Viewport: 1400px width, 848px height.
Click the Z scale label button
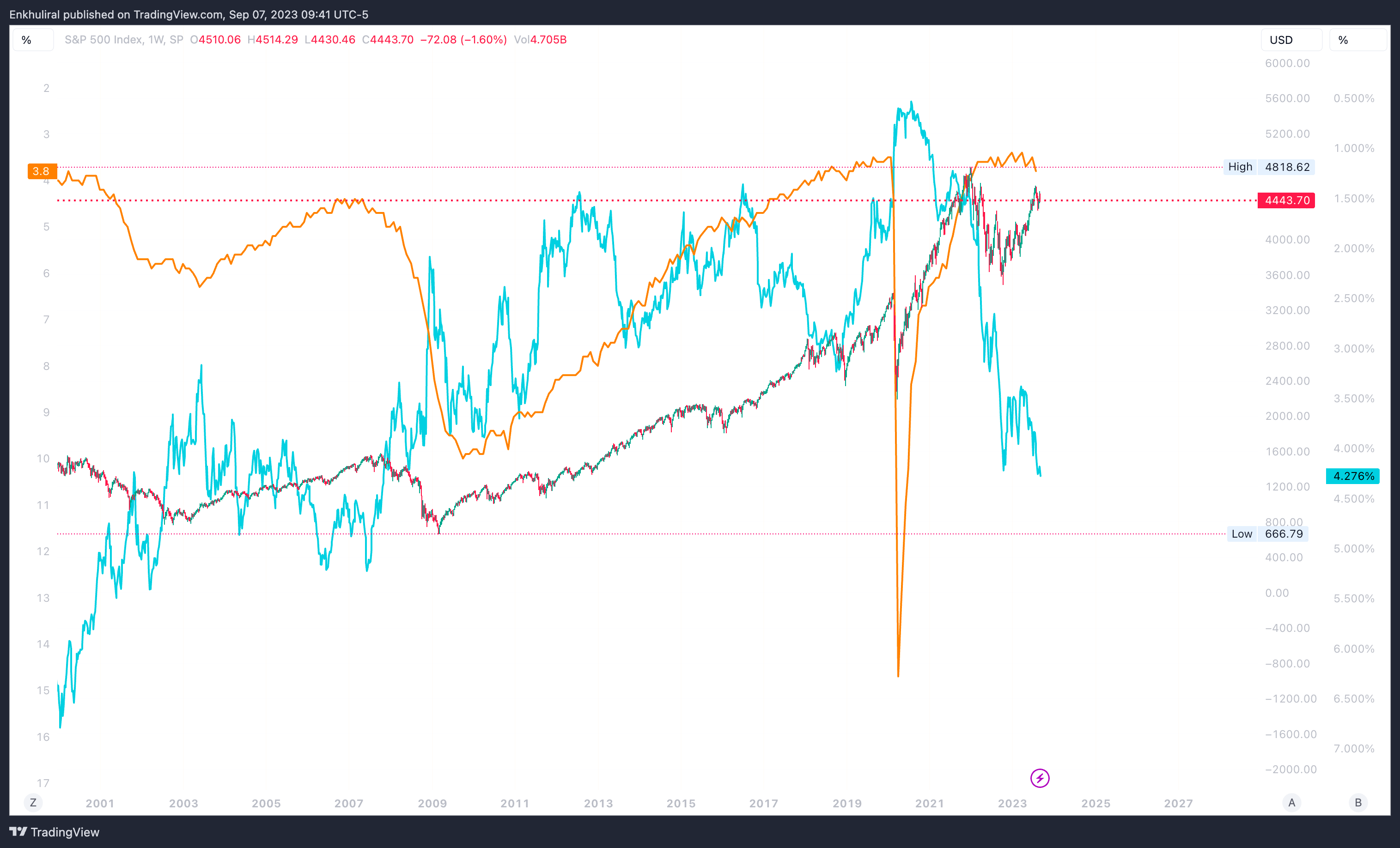pos(33,803)
